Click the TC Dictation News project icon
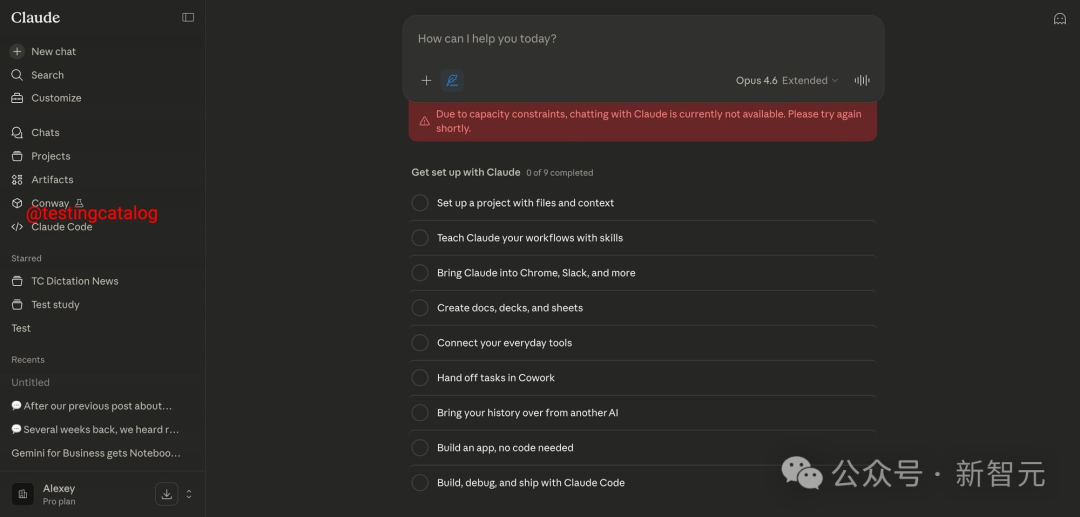 click(17, 281)
